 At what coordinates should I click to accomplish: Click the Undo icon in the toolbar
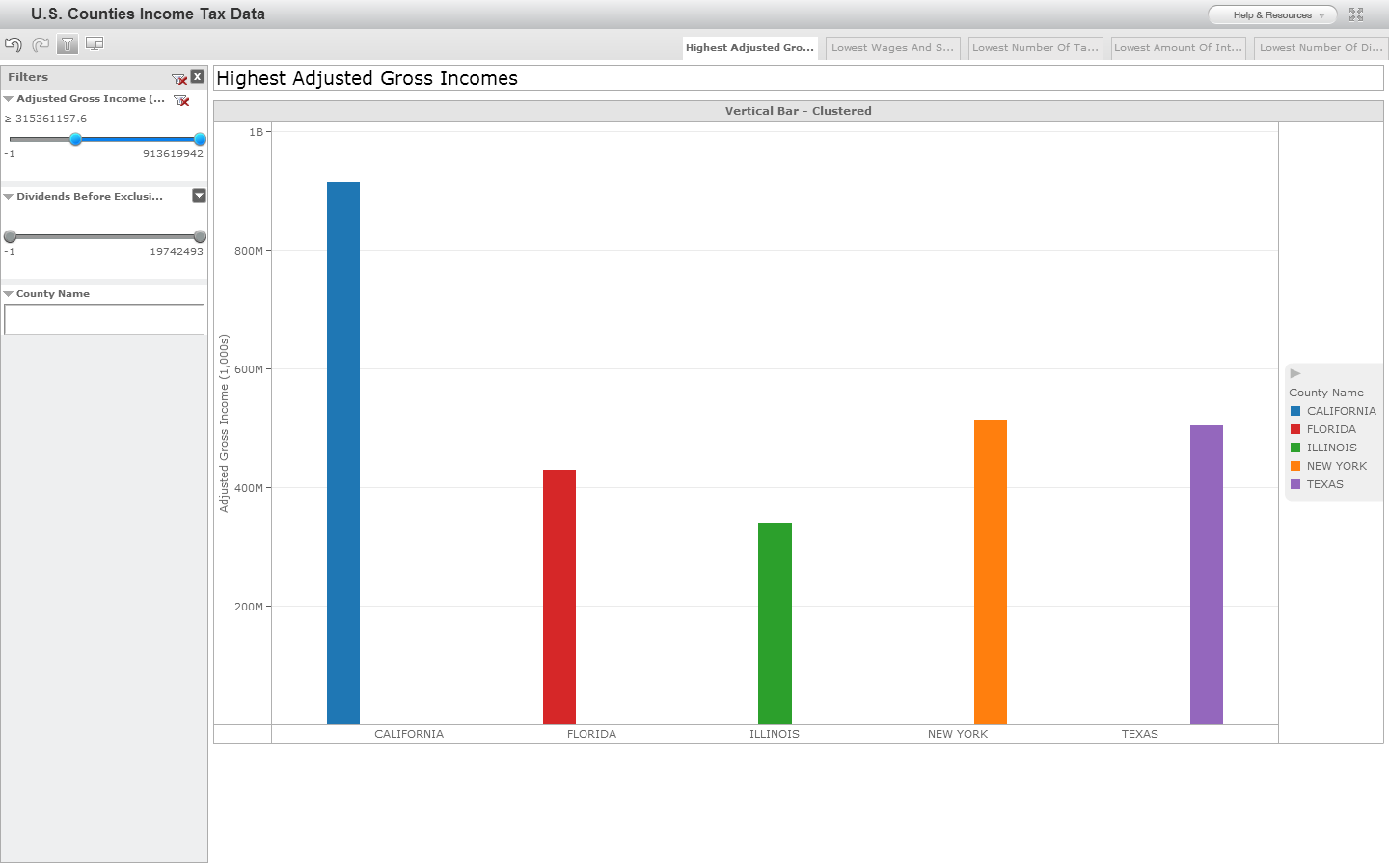(13, 43)
